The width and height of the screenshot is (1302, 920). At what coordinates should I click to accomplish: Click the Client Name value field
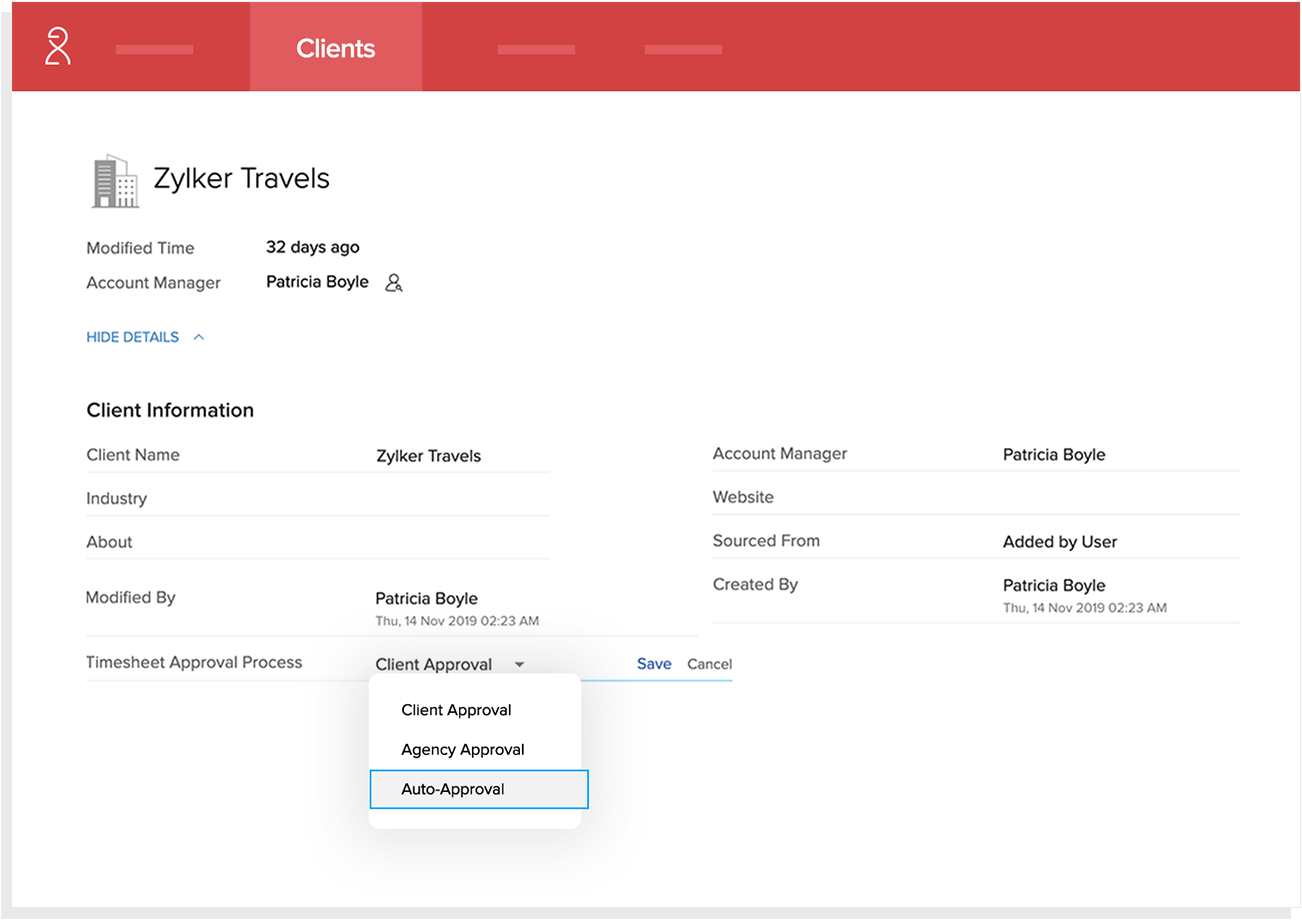428,456
